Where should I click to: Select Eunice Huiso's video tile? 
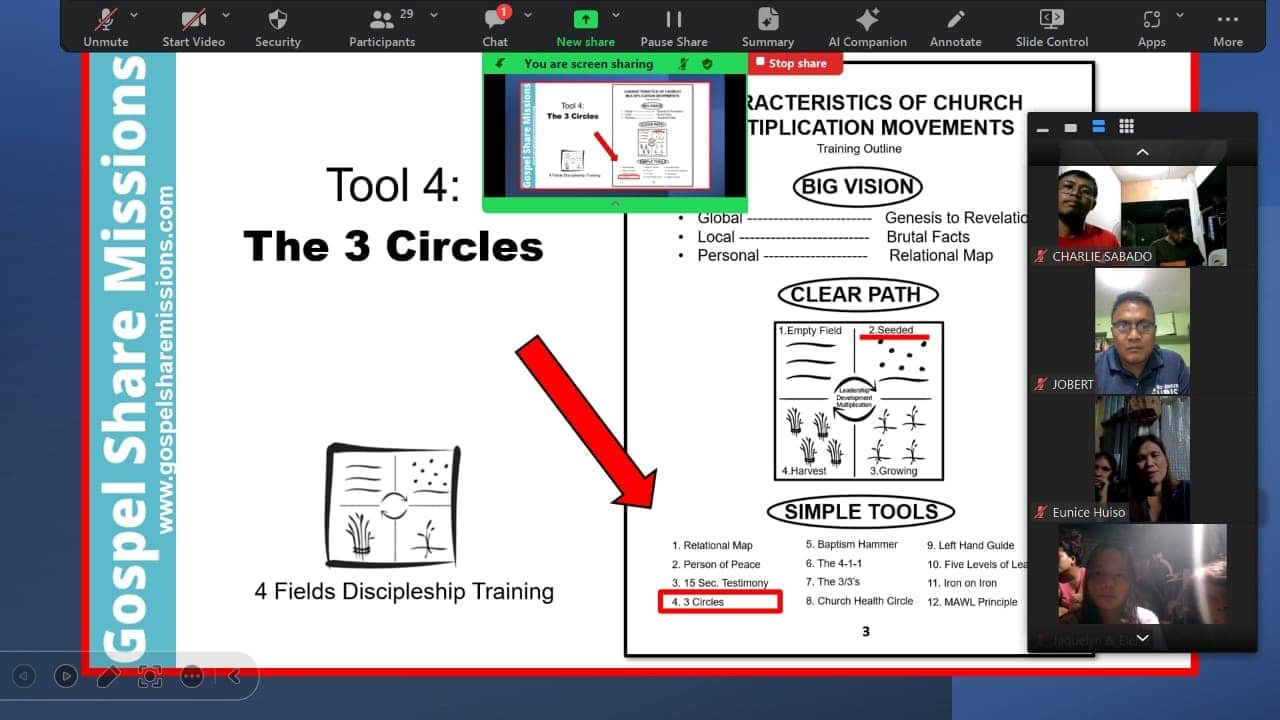coord(1142,459)
